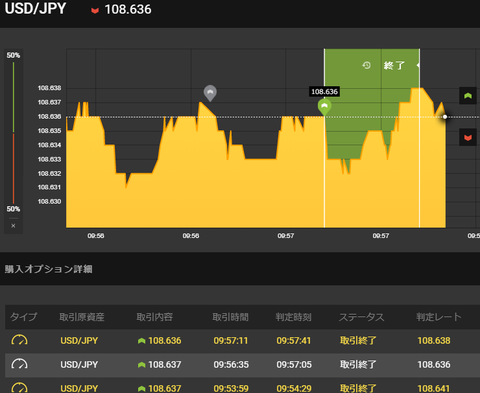Click the 判定レート column header
Screen dimensions: 480x393
439,317
